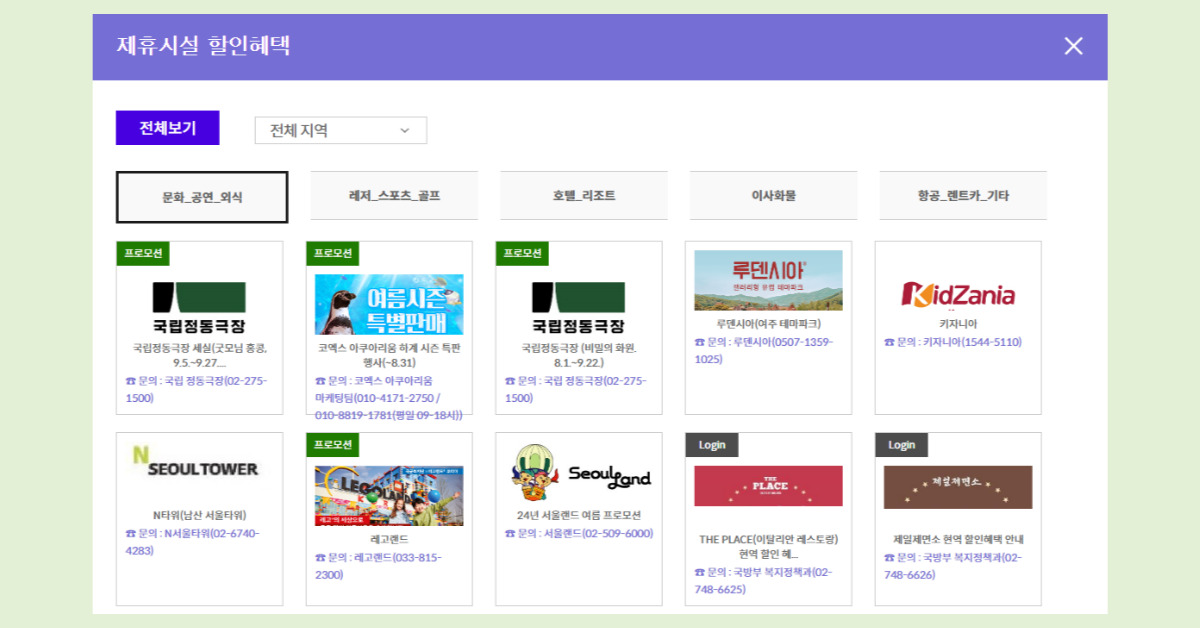The height and width of the screenshot is (628, 1200).
Task: Click 프로모션 badge on 레고랜드 card
Action: point(333,445)
